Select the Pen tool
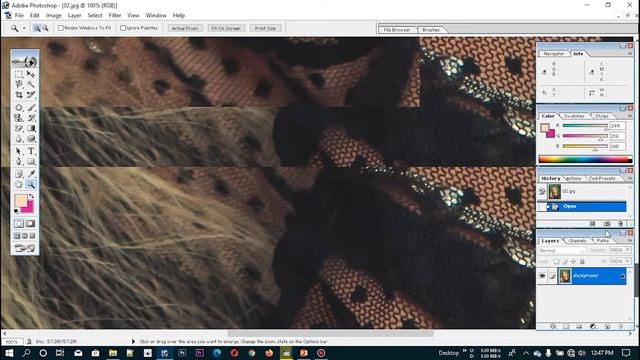Screen dimensions: 640x360 [x=19, y=162]
